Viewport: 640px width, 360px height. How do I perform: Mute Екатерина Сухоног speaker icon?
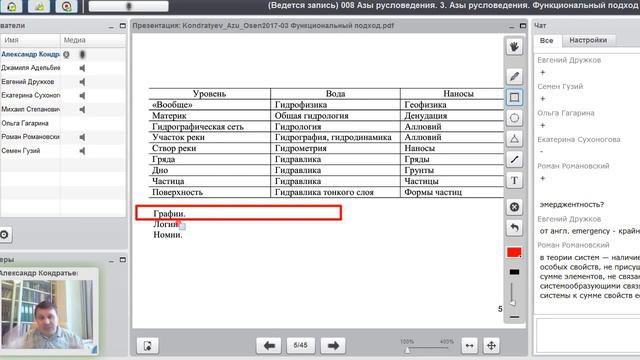[x=82, y=96]
